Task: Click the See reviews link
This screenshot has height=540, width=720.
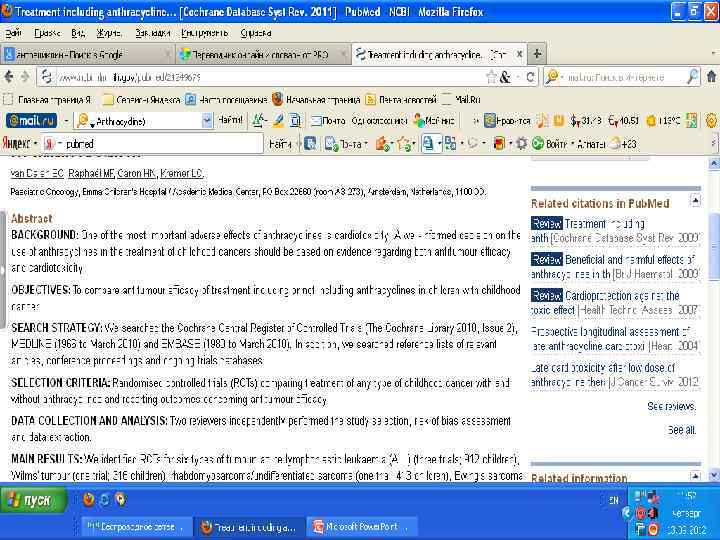Action: click(x=672, y=406)
